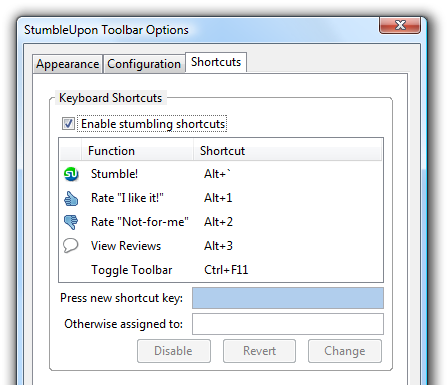Select the Stumble! function row text
Image resolution: width=448 pixels, height=385 pixels.
tap(114, 174)
